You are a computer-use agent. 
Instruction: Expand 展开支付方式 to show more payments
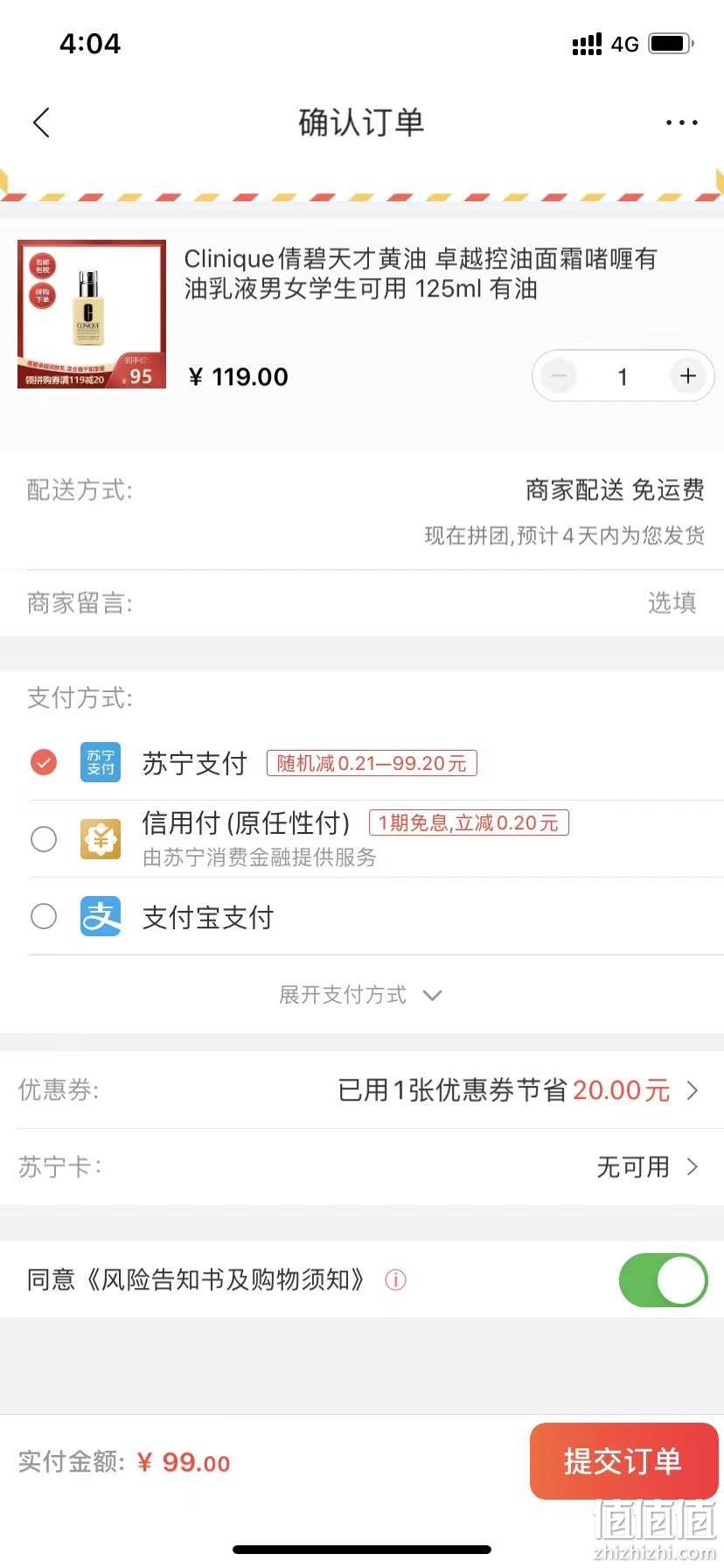point(361,995)
